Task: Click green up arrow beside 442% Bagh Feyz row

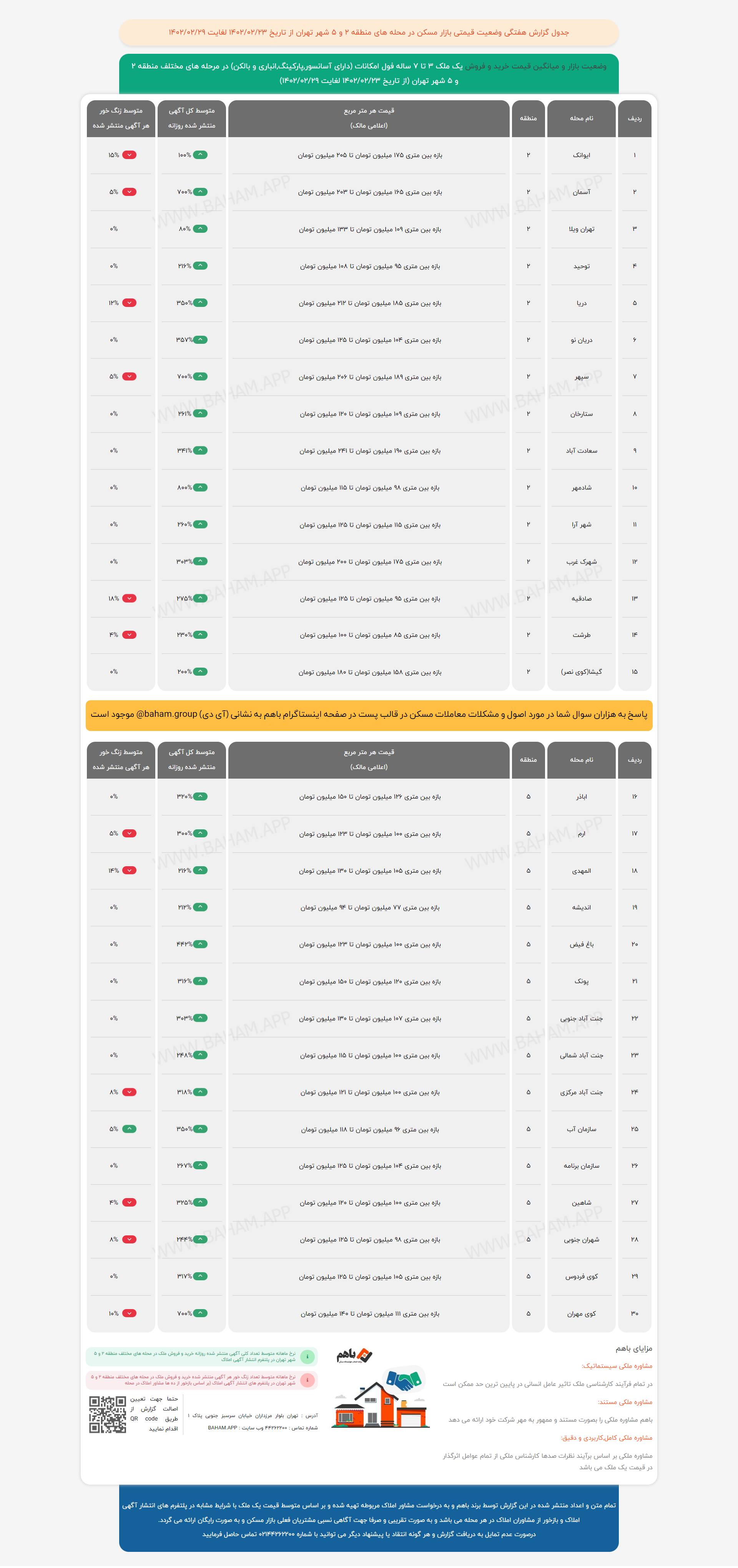Action: pyautogui.click(x=200, y=944)
